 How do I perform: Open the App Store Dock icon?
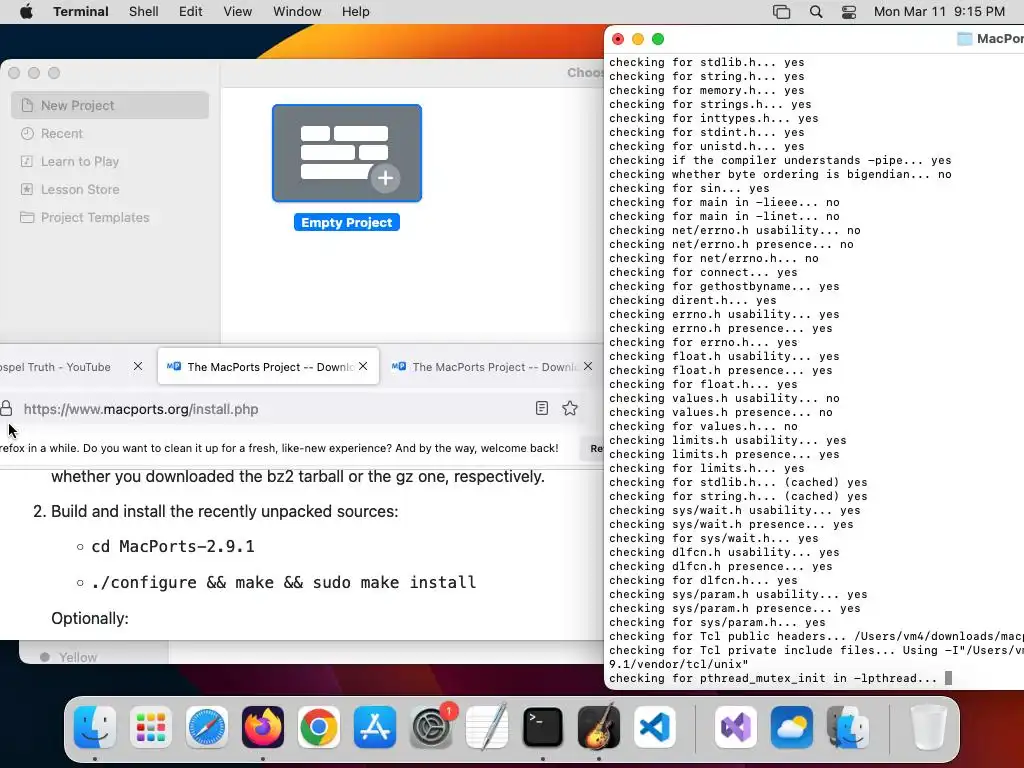point(375,727)
